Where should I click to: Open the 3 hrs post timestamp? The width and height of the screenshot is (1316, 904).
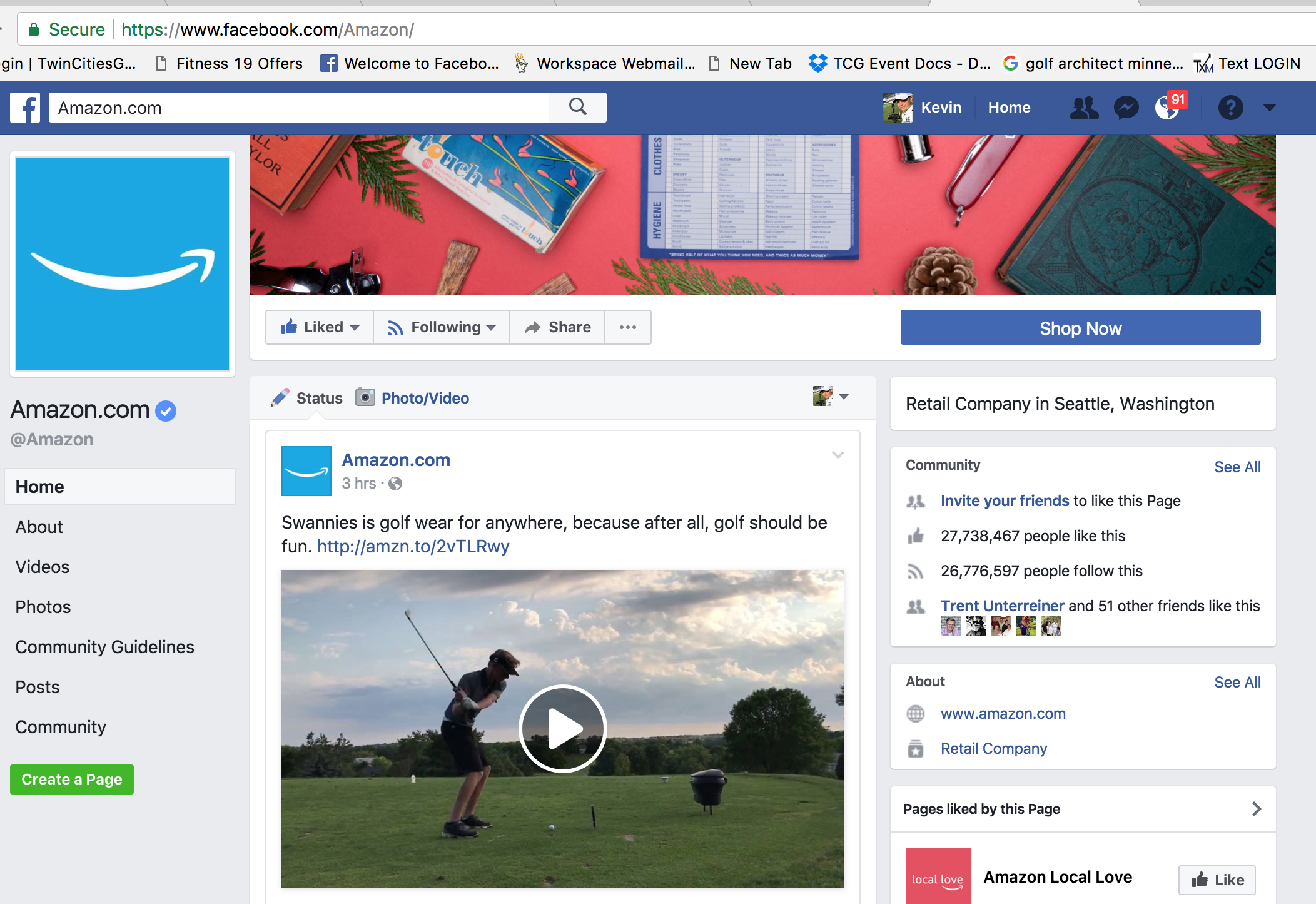pyautogui.click(x=359, y=484)
